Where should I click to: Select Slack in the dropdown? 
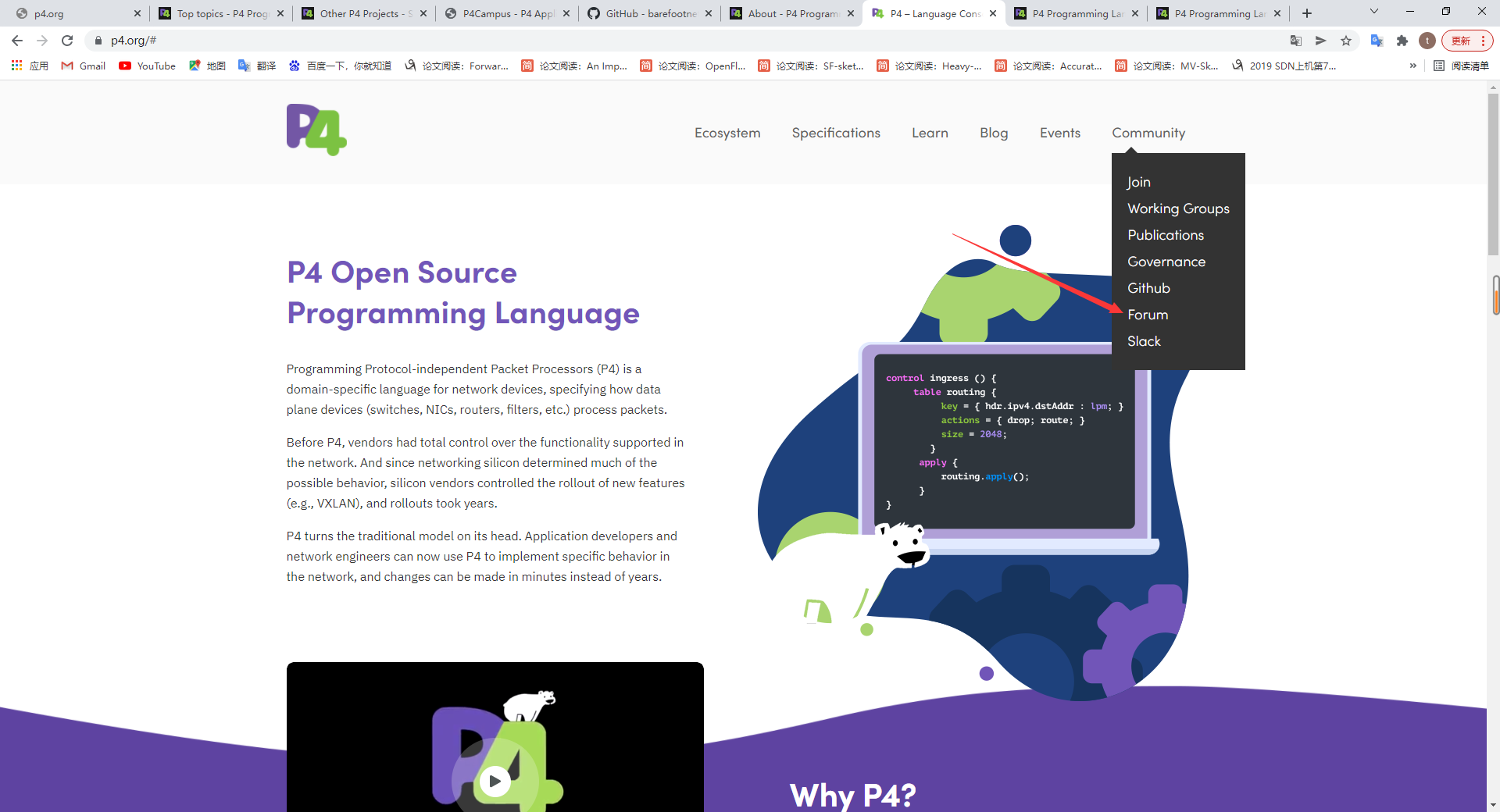click(1144, 341)
